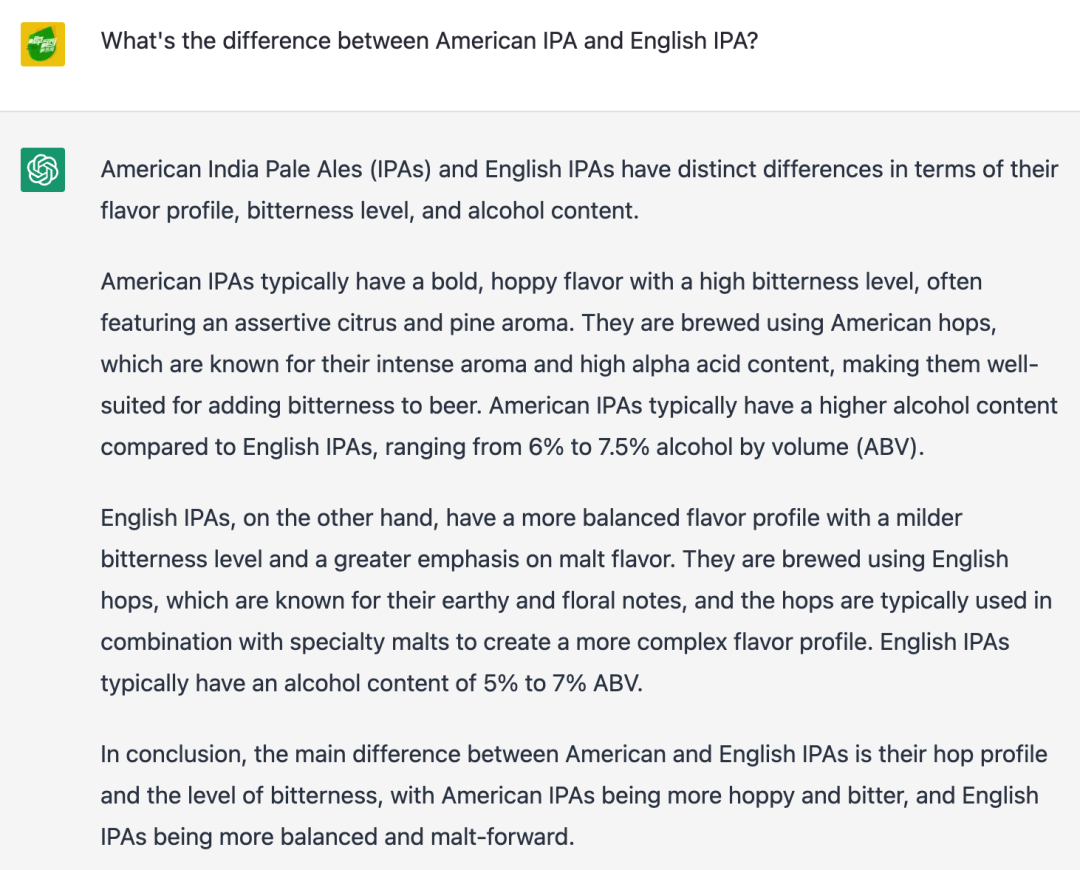Click the paragraph starting 'In conclusion'

pyautogui.click(x=574, y=796)
